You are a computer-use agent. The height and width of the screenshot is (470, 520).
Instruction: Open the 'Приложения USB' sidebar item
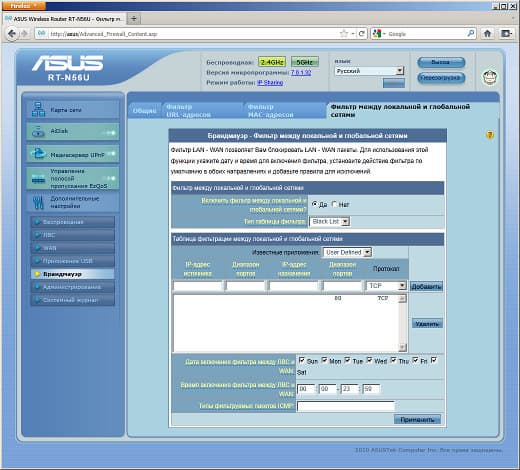point(73,261)
